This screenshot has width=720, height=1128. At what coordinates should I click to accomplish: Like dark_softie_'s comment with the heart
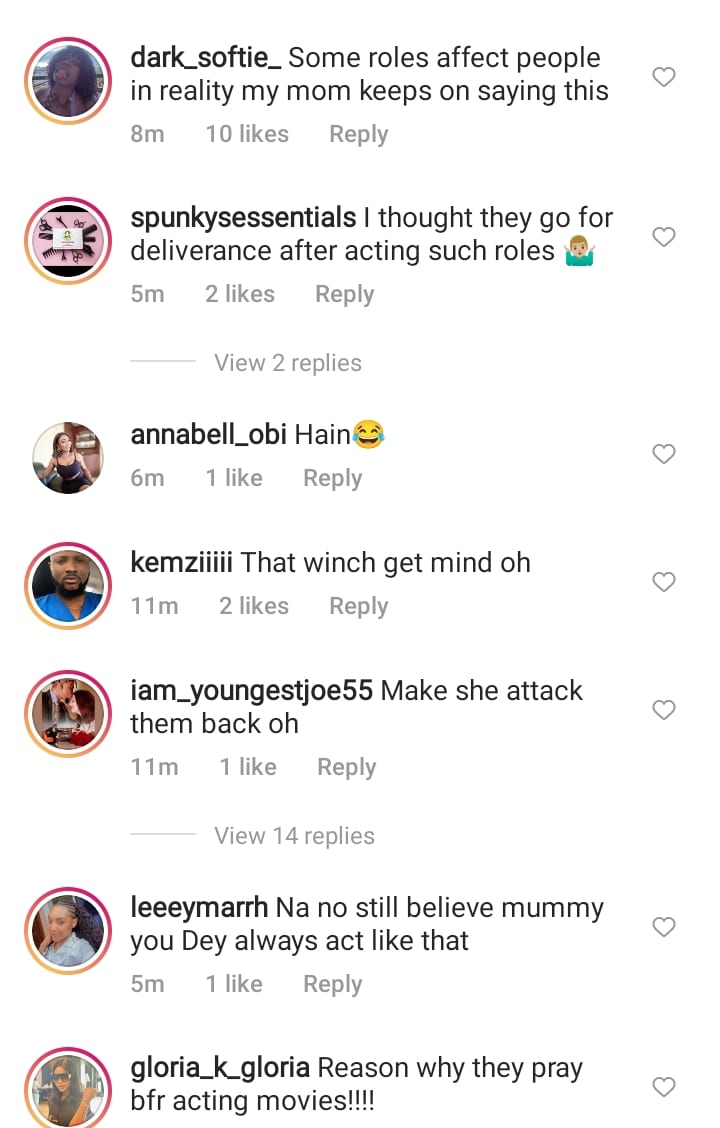[x=664, y=77]
